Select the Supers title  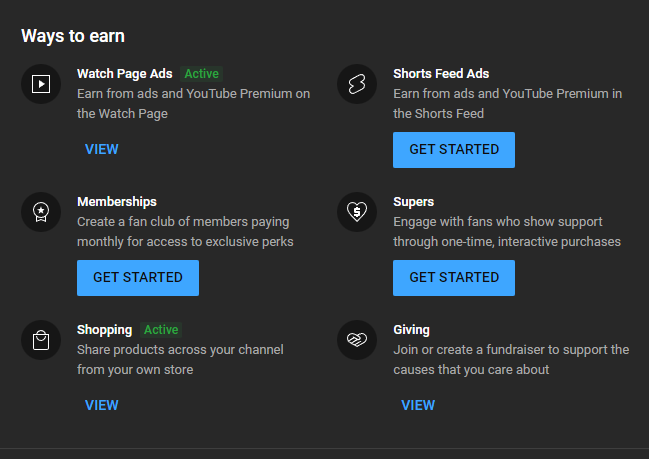coord(413,202)
